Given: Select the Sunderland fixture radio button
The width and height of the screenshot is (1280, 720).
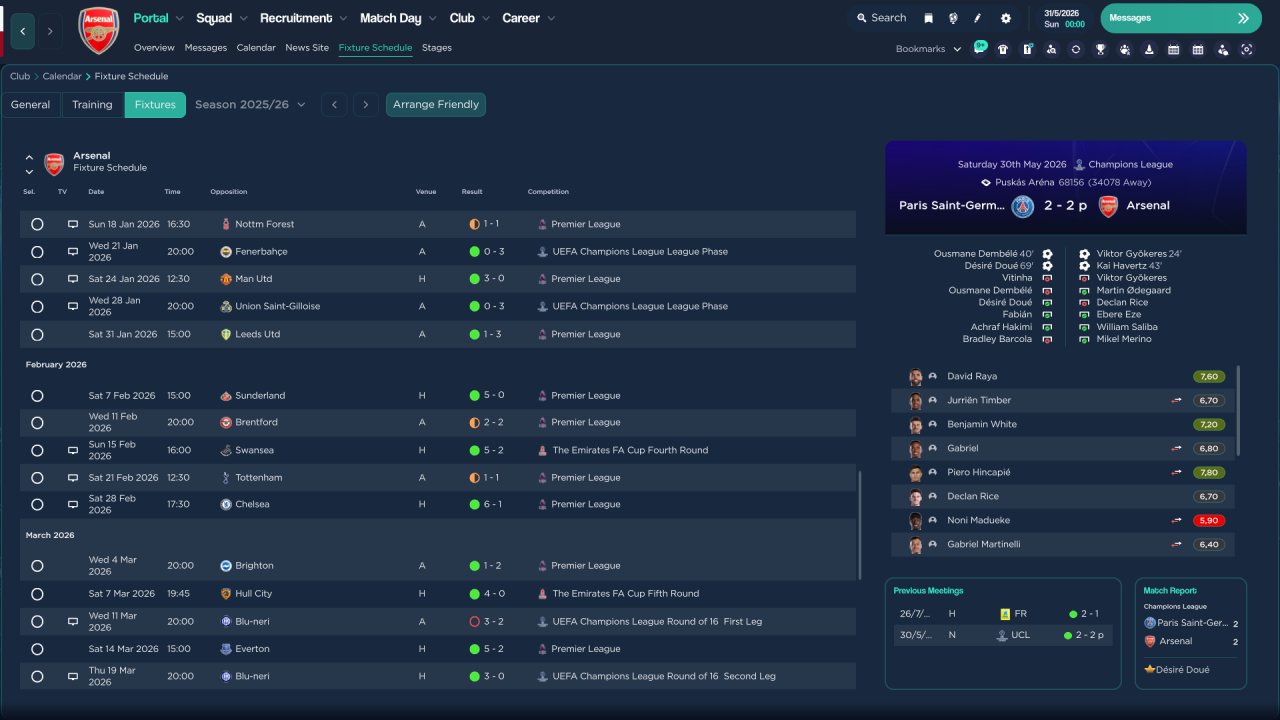Looking at the screenshot, I should (x=37, y=396).
